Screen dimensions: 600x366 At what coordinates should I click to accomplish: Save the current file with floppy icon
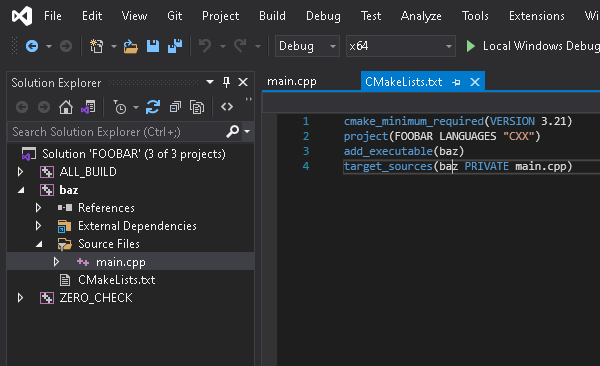(153, 46)
